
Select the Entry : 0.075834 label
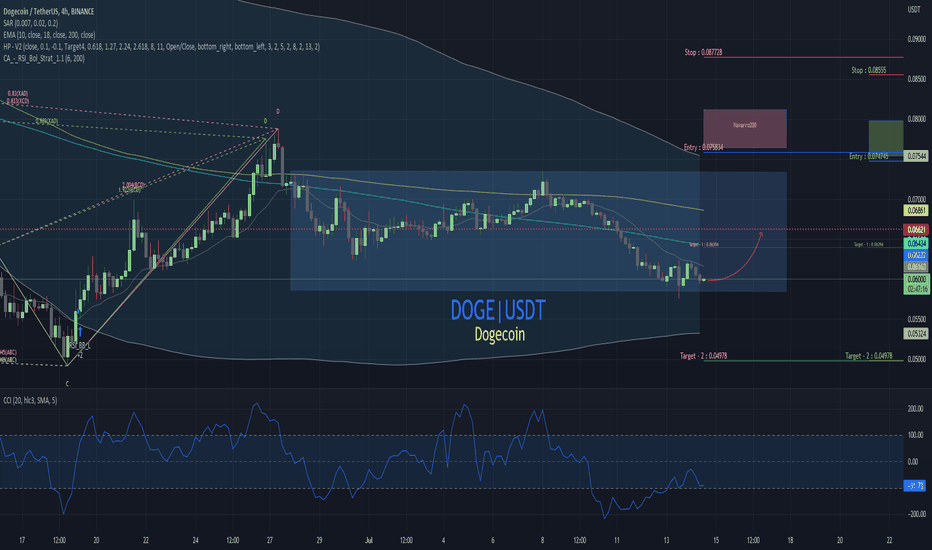pyautogui.click(x=703, y=147)
